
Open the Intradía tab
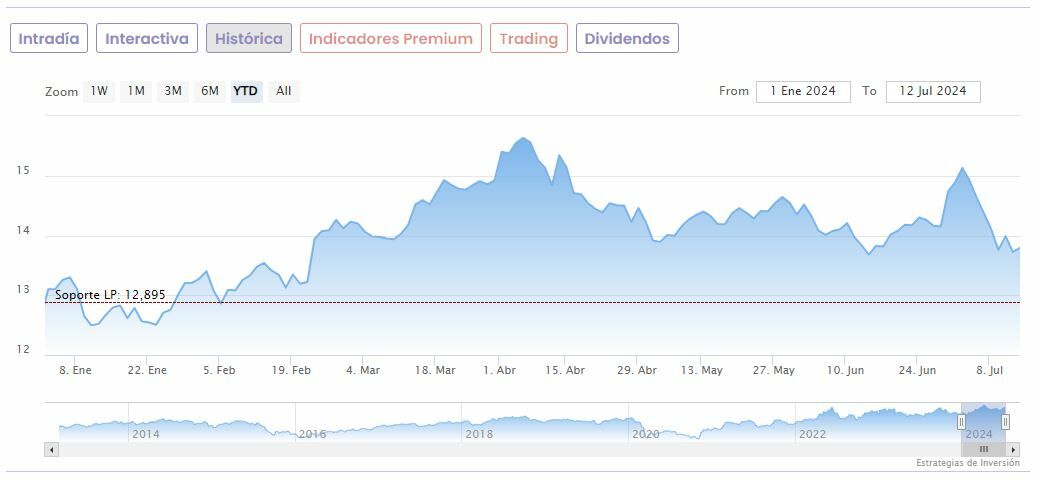[x=49, y=39]
